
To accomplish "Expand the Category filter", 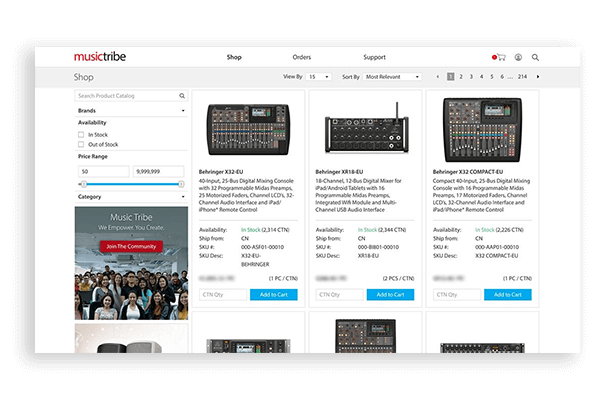I will [x=131, y=196].
